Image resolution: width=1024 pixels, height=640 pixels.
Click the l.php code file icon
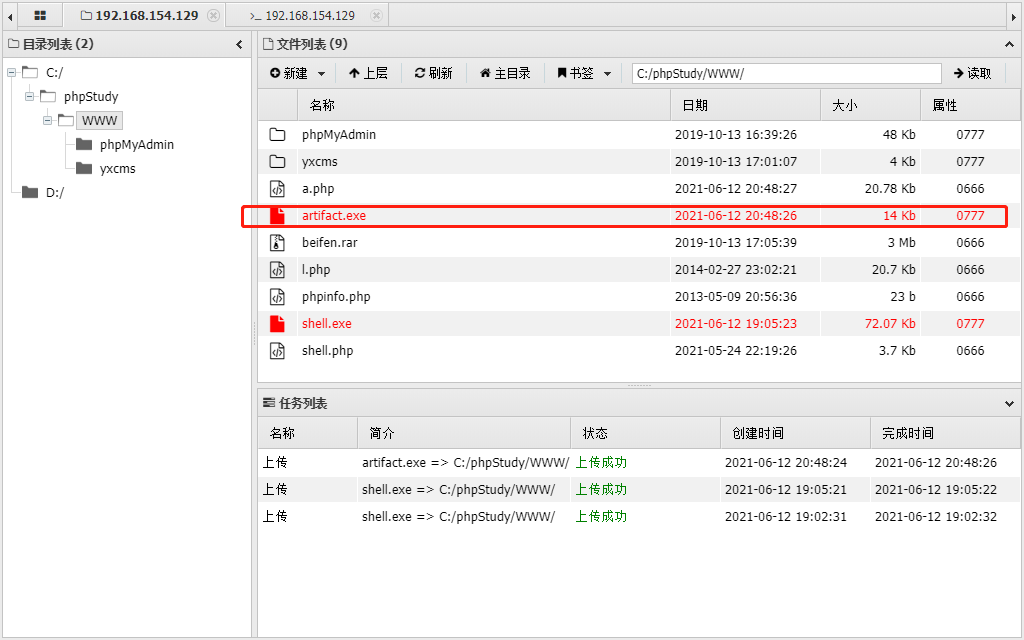click(278, 270)
